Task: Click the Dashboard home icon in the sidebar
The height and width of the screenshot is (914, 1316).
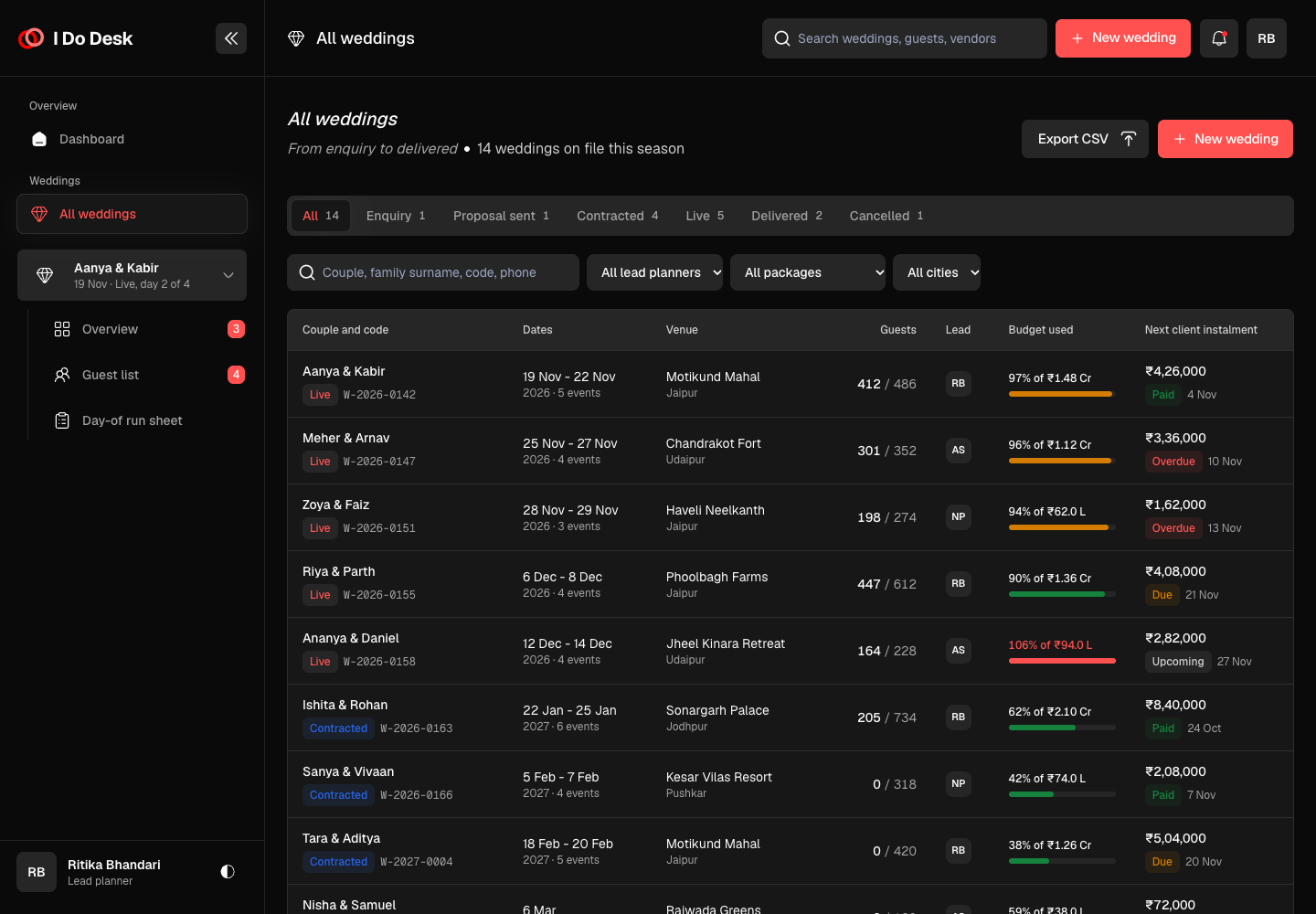Action: point(39,139)
